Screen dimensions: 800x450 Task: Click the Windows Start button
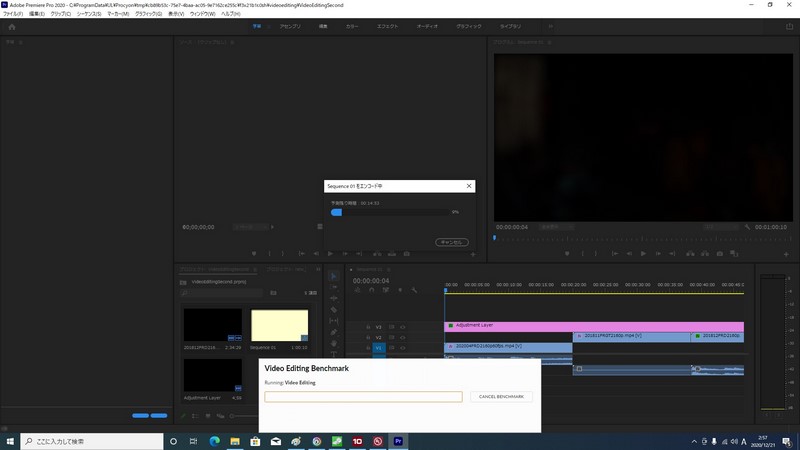point(10,441)
